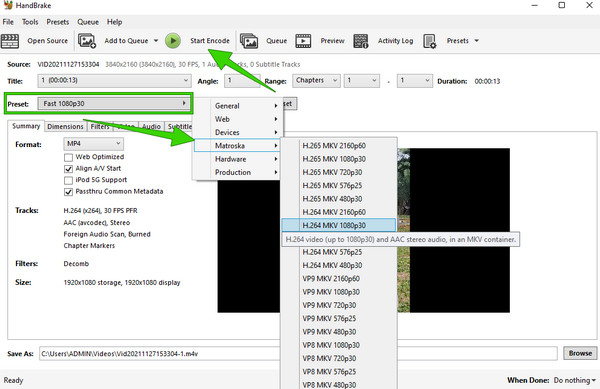Select the H.265 MKV 480p30 preset

click(339, 199)
